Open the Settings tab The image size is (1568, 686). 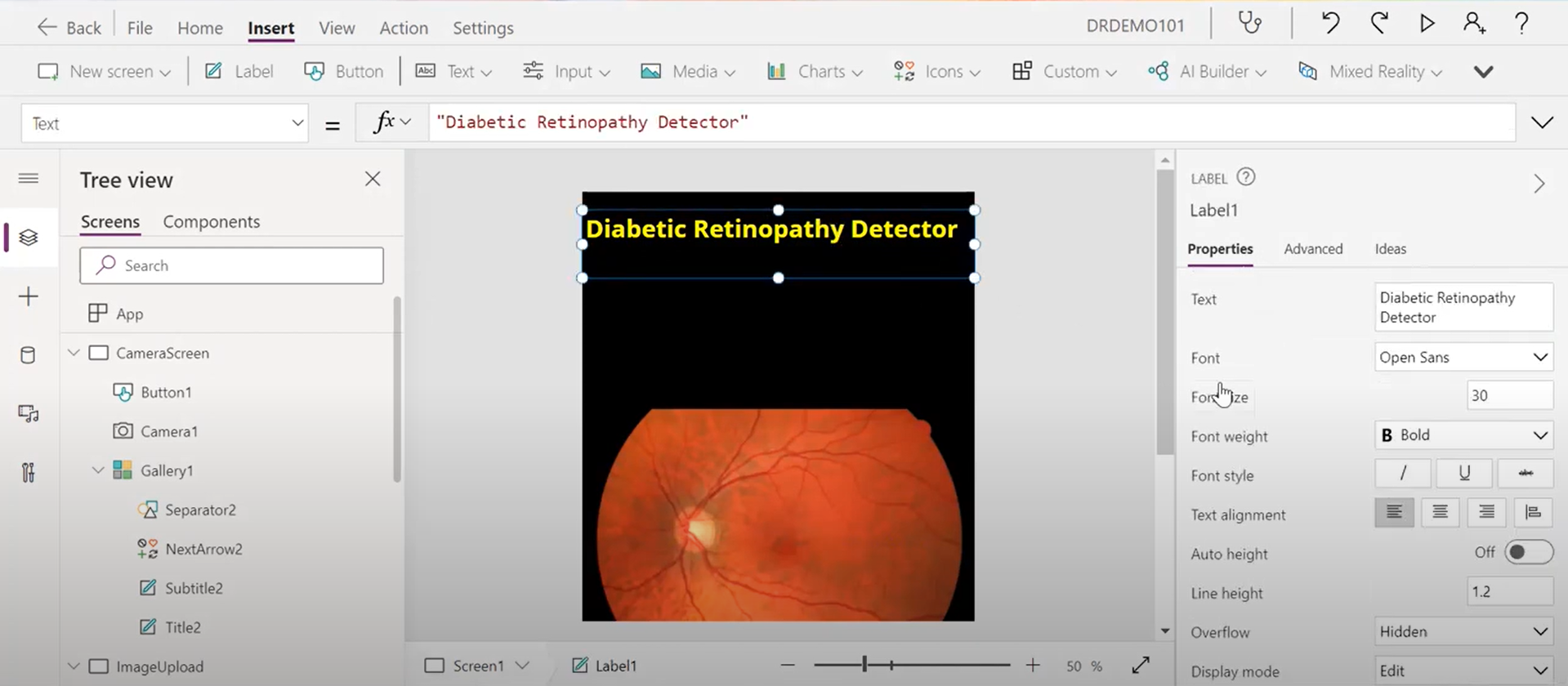483,28
